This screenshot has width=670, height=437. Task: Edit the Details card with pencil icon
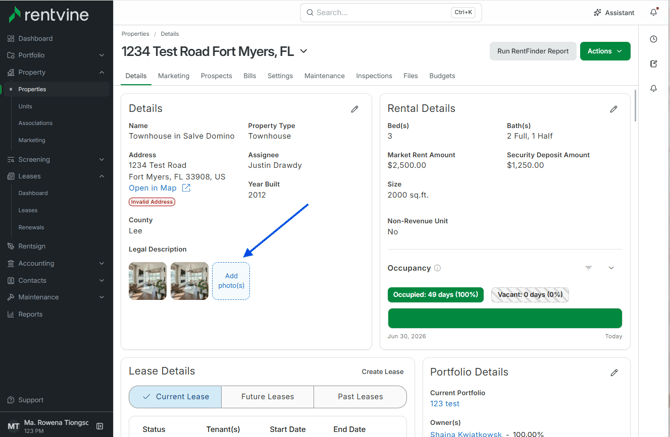point(355,109)
